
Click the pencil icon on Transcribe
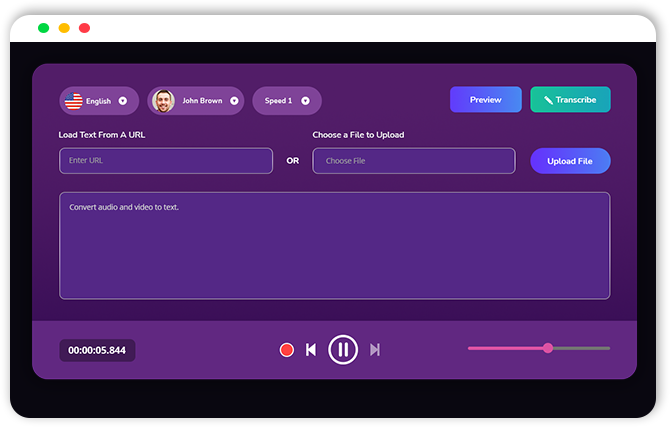(548, 100)
